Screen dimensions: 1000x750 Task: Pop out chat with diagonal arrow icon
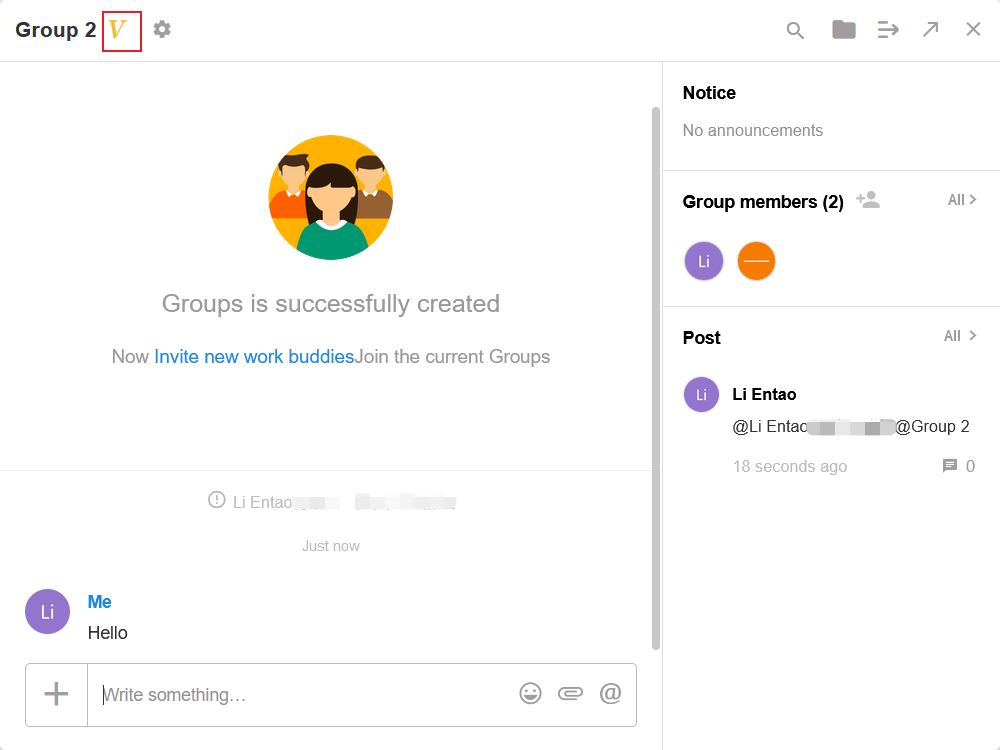pyautogui.click(x=930, y=29)
